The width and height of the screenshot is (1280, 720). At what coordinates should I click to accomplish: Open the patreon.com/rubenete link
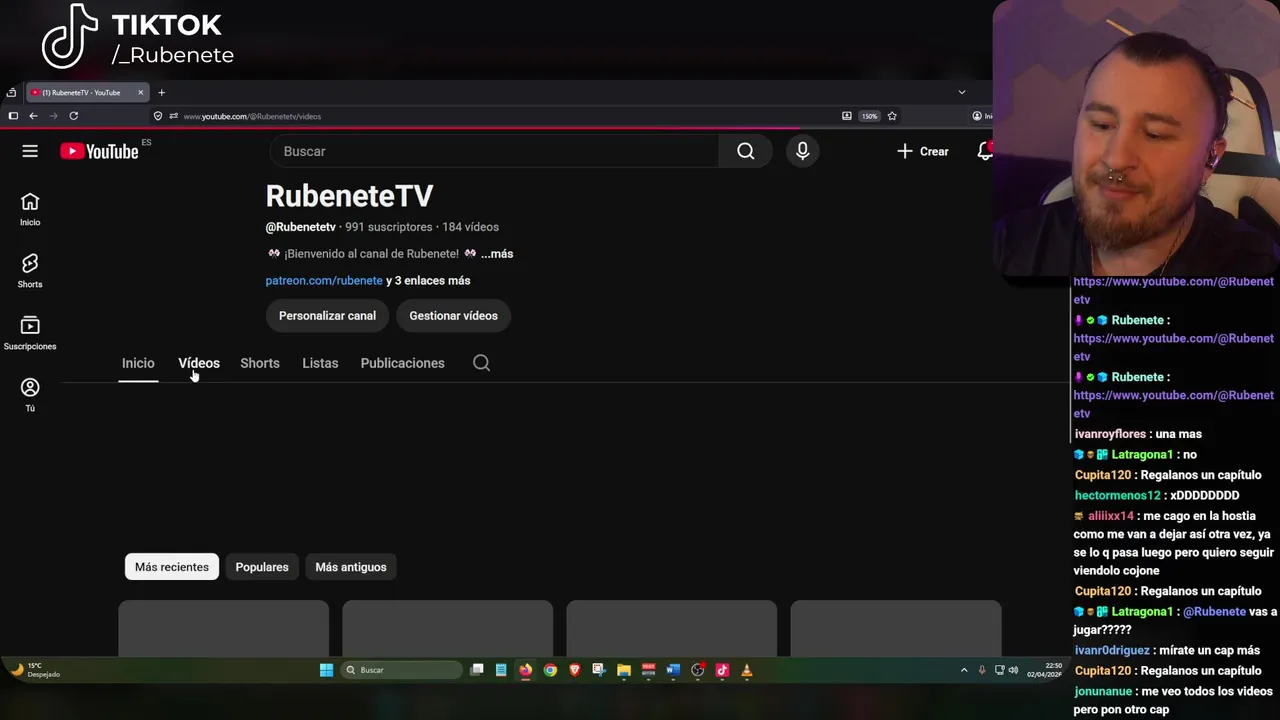pyautogui.click(x=324, y=281)
